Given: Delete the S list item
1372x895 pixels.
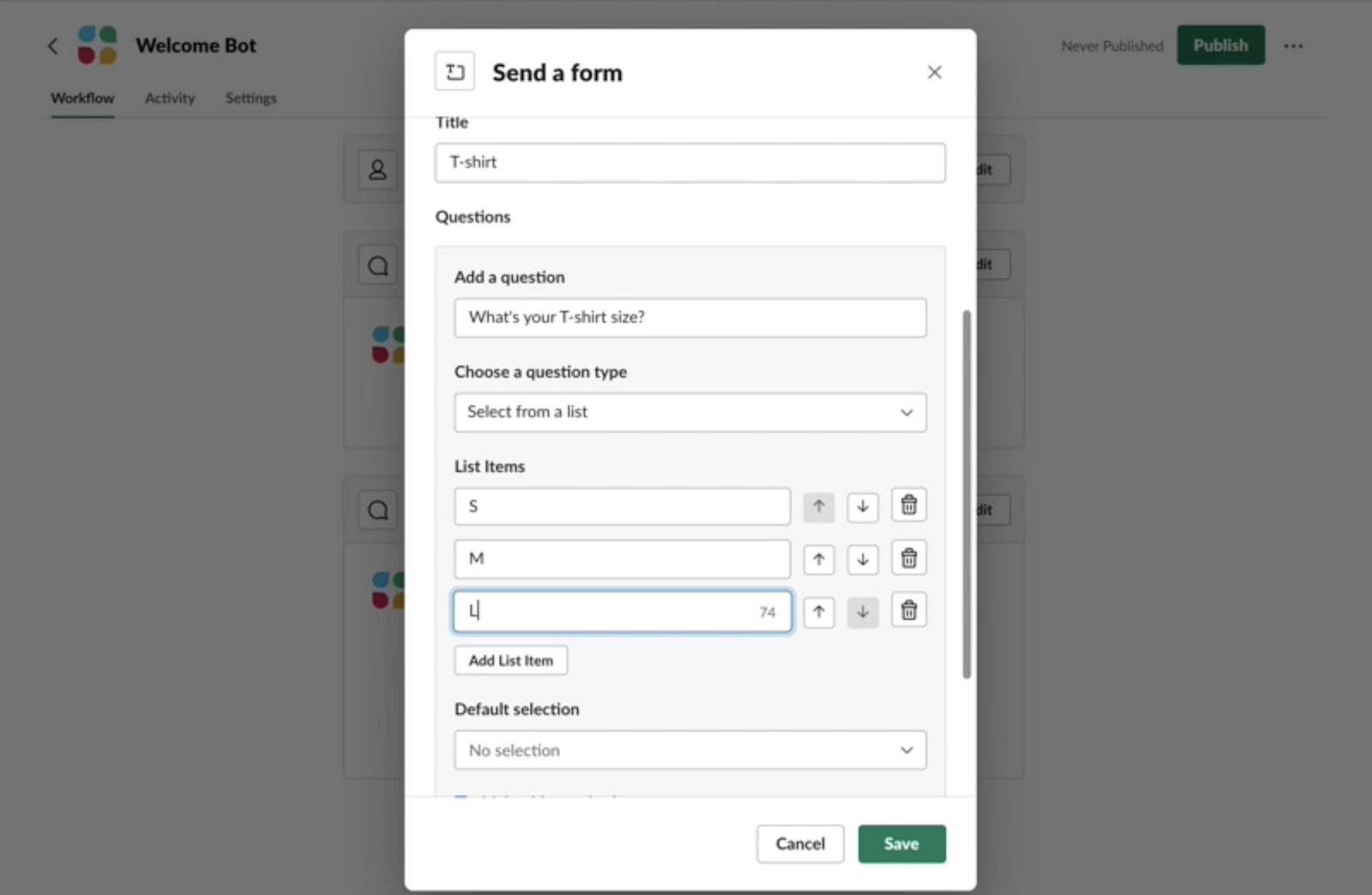Looking at the screenshot, I should pos(908,506).
